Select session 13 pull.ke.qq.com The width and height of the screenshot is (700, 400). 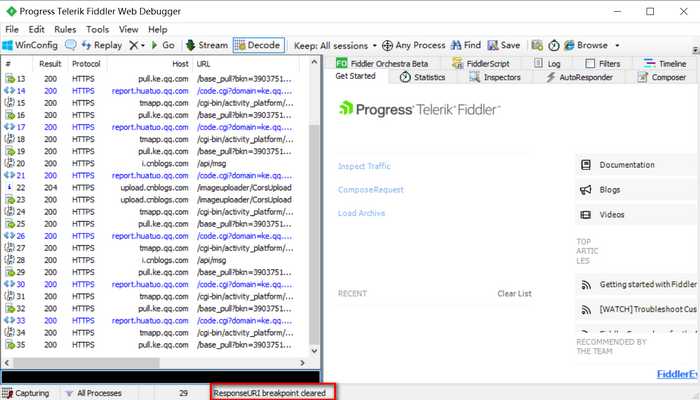154,79
